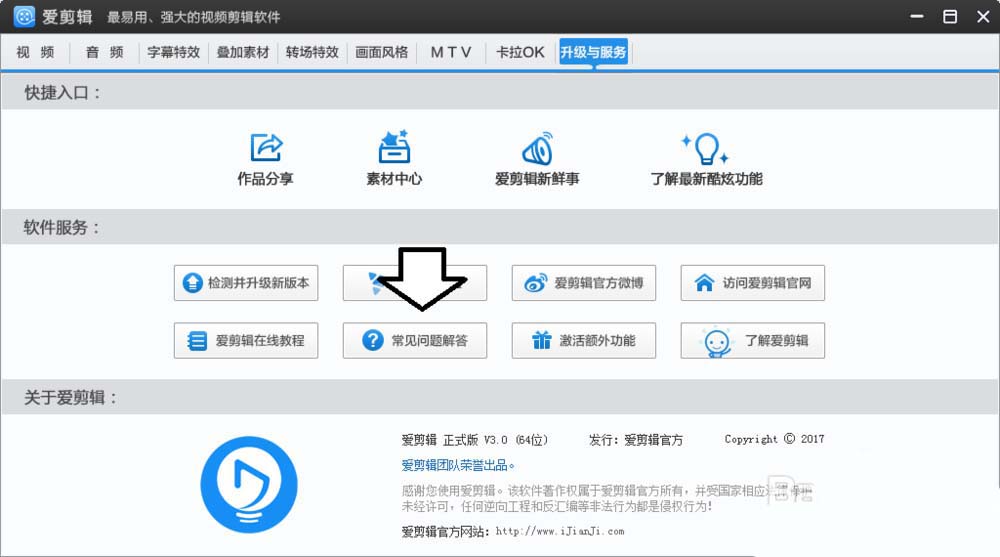Maximize the 爱剪辑 window

pos(950,17)
